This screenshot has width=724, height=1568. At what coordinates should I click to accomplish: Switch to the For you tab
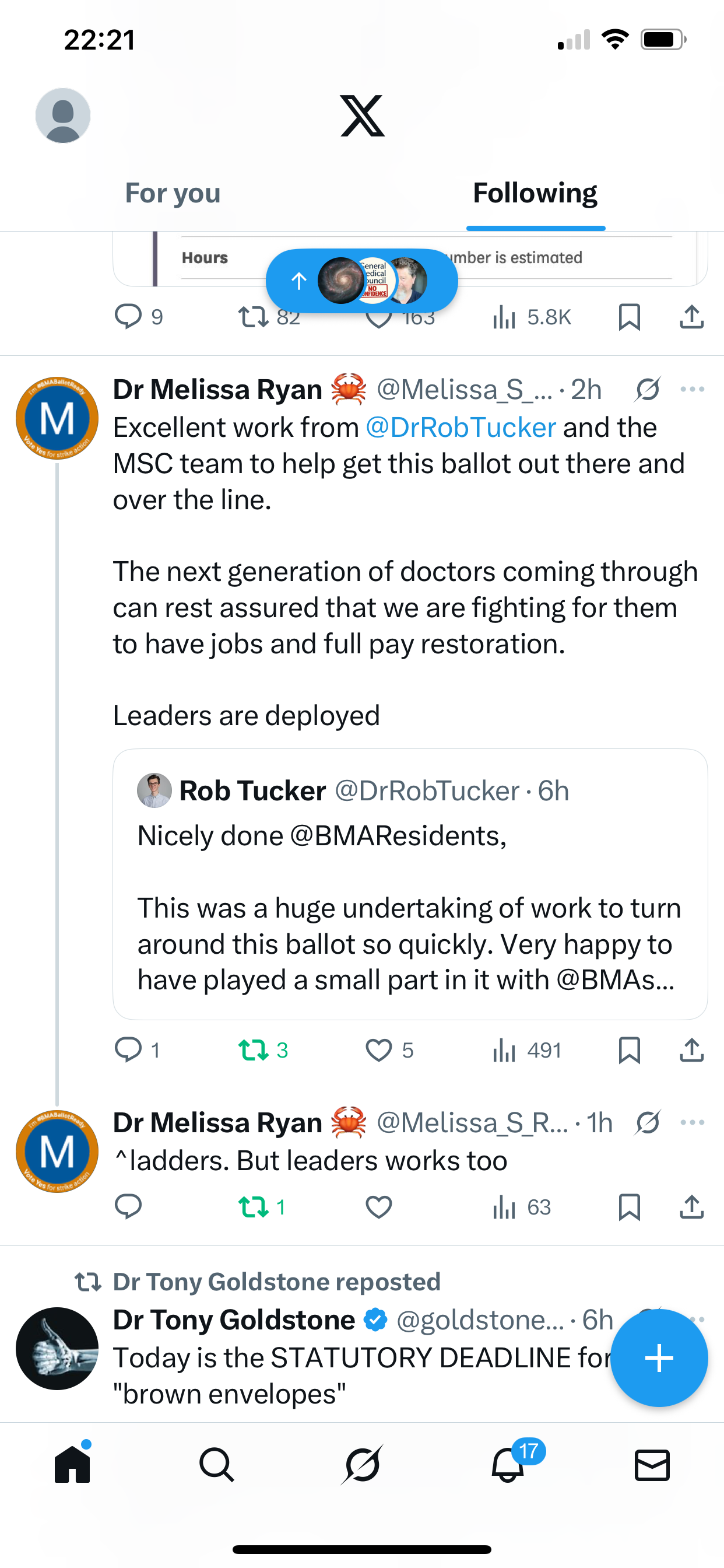[173, 193]
